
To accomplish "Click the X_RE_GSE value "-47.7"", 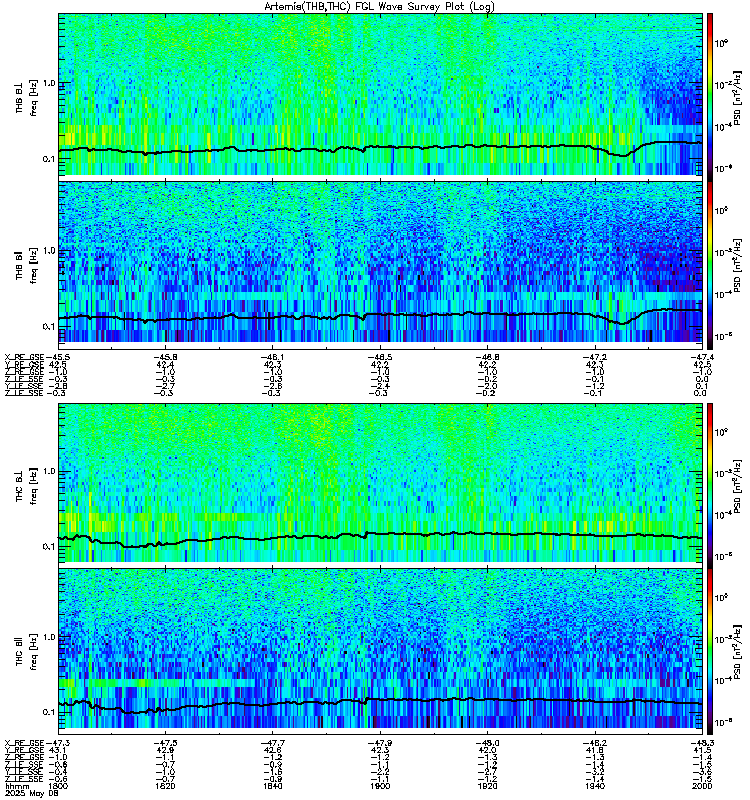I will coord(273,743).
